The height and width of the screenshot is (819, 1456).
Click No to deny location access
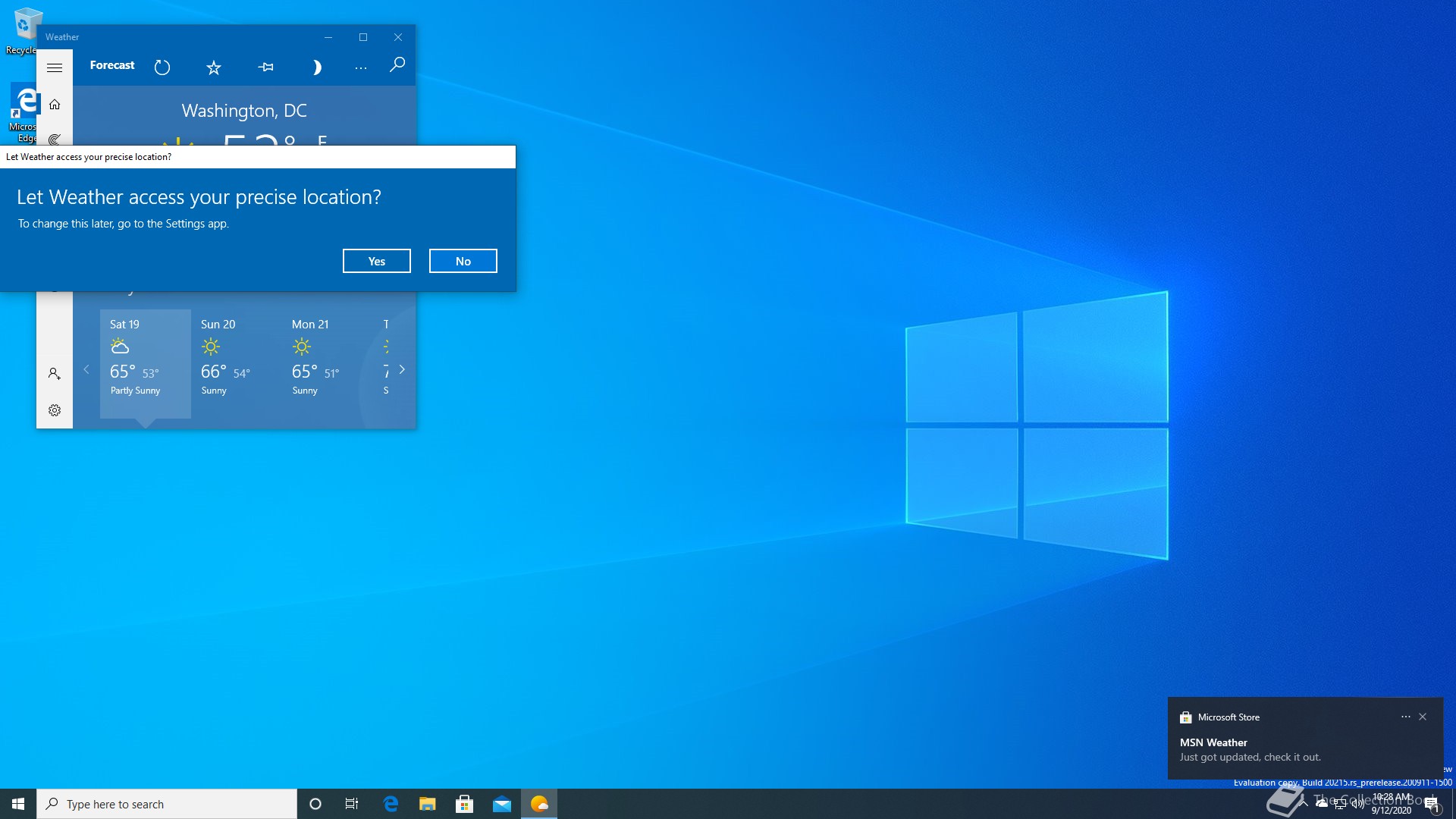click(463, 261)
